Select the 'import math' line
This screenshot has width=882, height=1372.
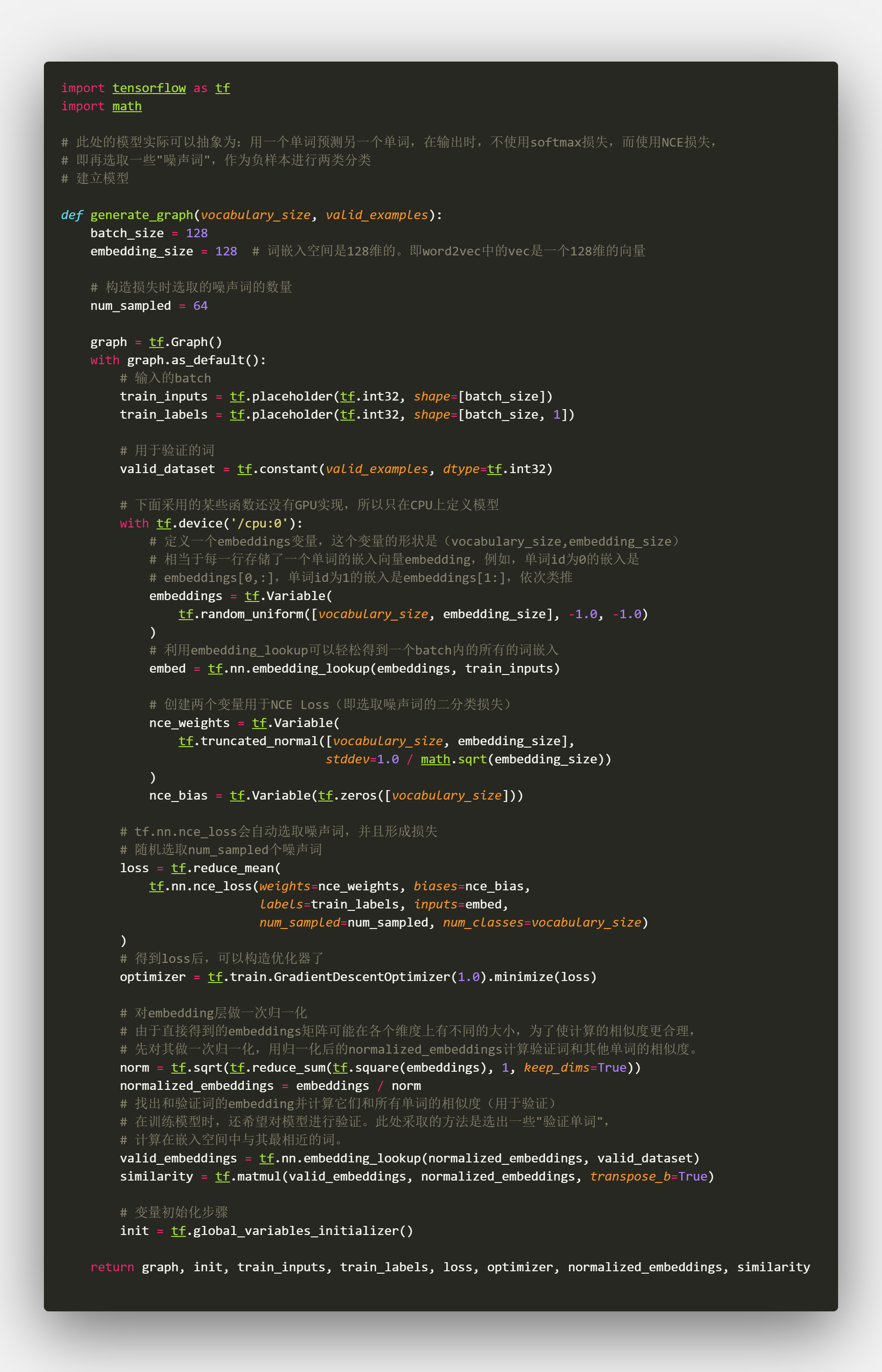click(101, 106)
